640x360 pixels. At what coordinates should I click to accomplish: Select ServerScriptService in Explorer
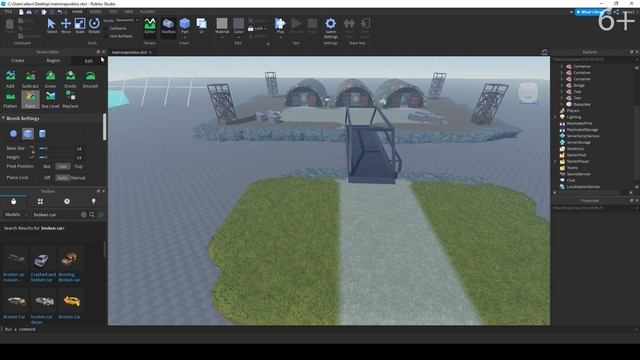tap(582, 136)
